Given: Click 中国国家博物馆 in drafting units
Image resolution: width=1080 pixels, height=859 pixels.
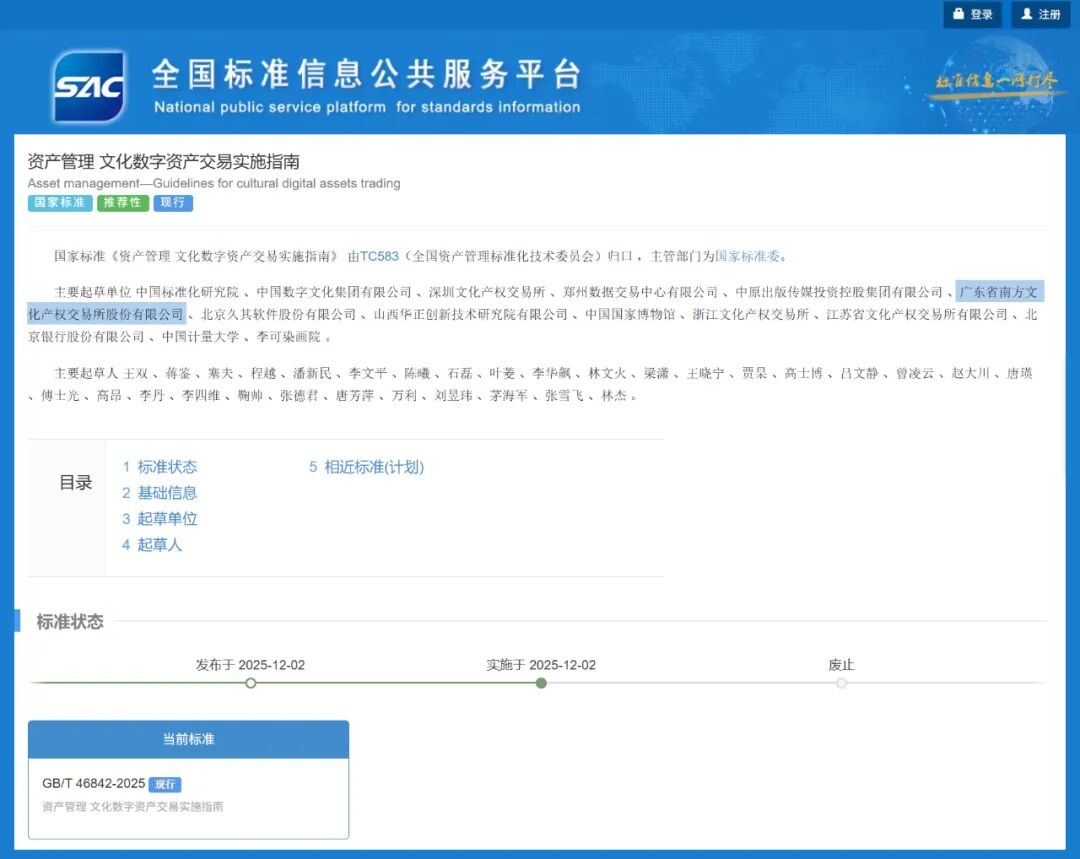Looking at the screenshot, I should pyautogui.click(x=630, y=315).
